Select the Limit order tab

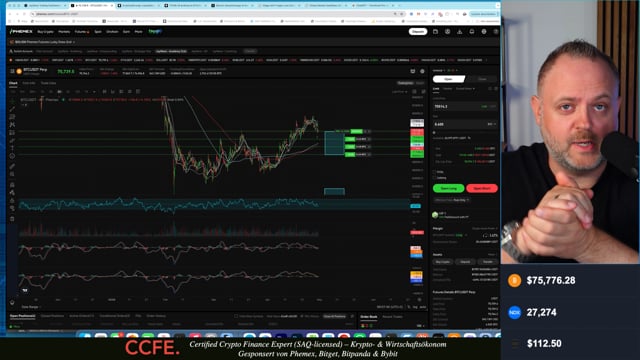pyautogui.click(x=436, y=88)
